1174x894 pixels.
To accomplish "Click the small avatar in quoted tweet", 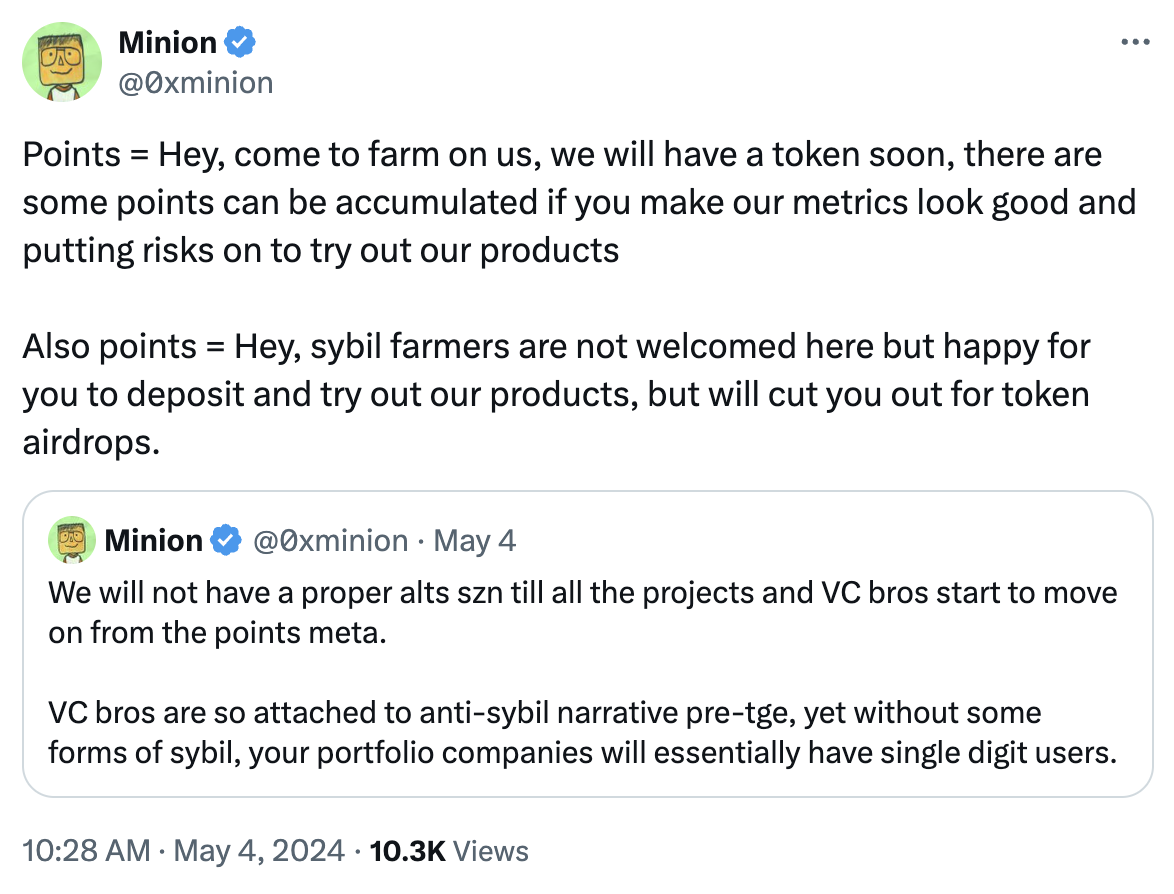I will [72, 540].
